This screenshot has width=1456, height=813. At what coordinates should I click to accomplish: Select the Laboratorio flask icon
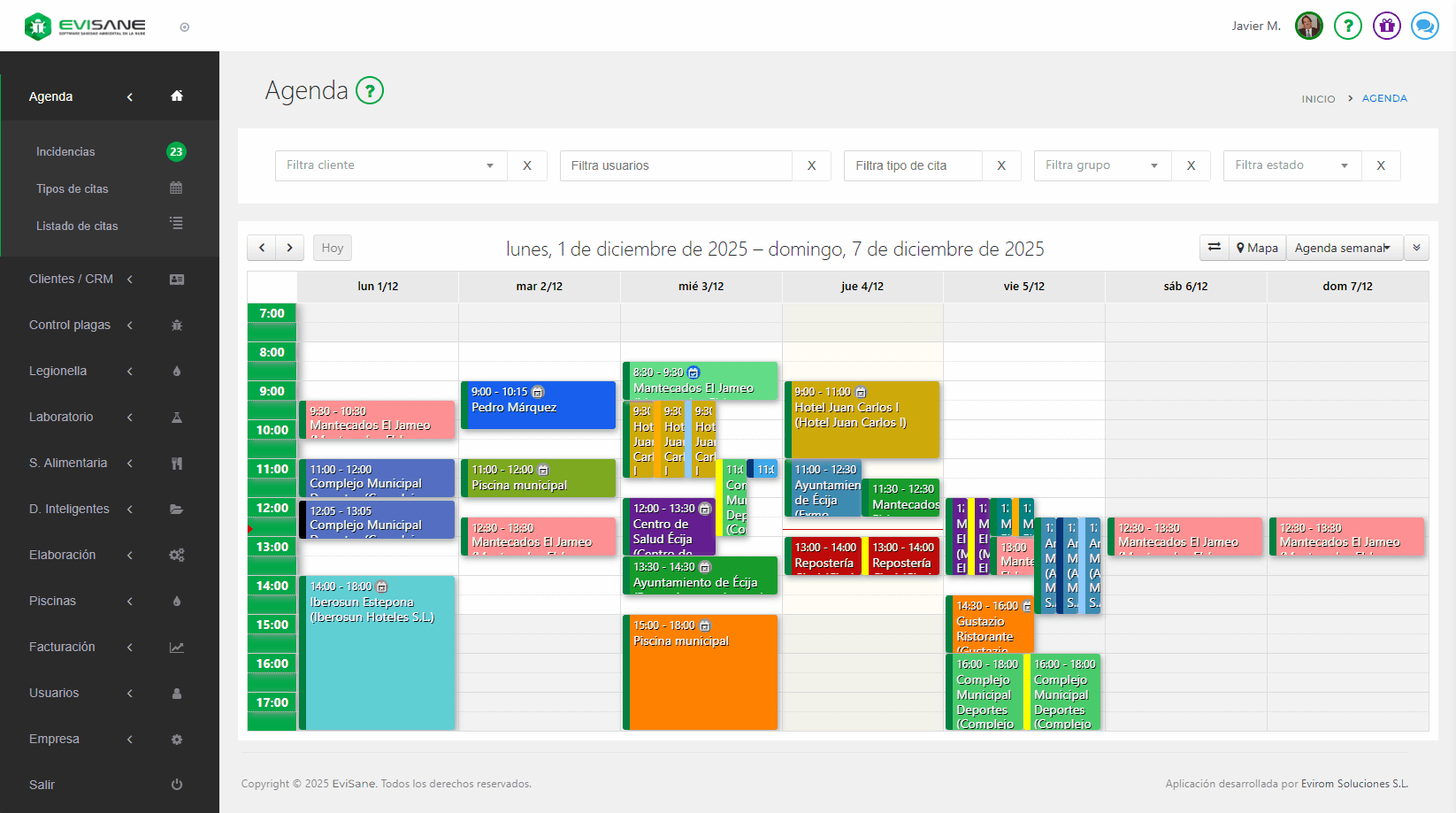click(176, 417)
